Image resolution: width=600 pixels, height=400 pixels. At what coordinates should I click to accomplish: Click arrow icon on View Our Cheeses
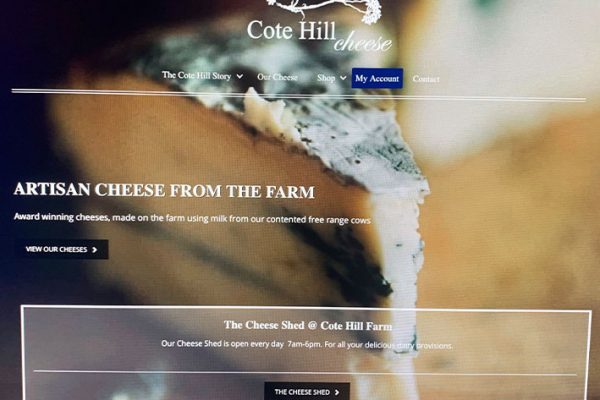pyautogui.click(x=95, y=250)
